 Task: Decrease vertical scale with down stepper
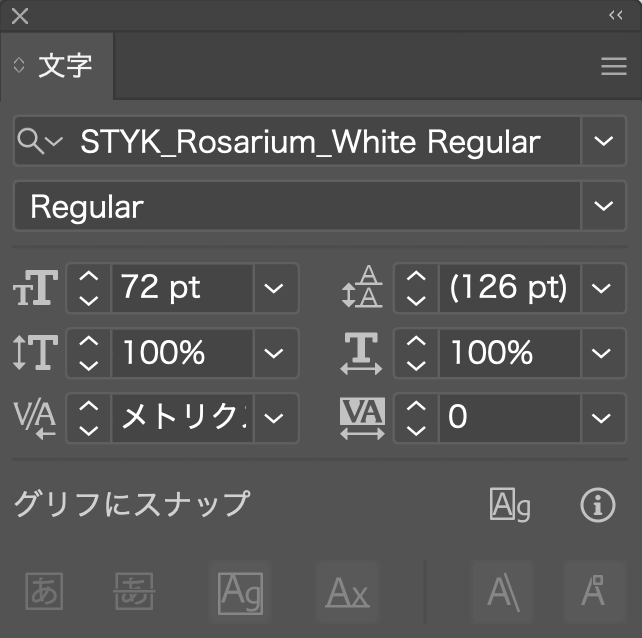pyautogui.click(x=88, y=365)
